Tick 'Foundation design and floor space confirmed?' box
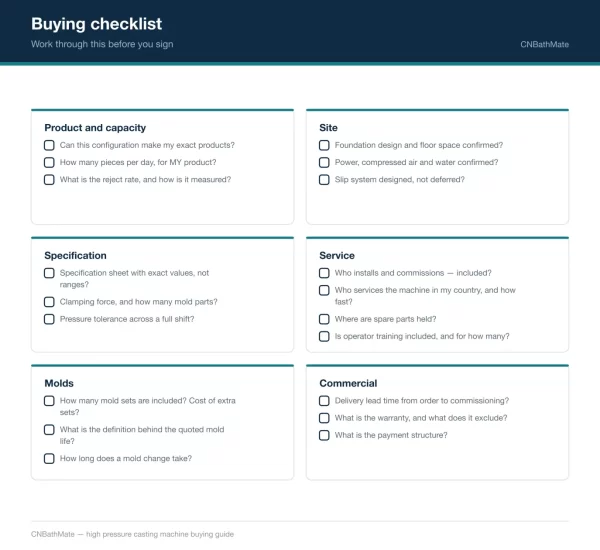600x550 pixels. coord(324,145)
